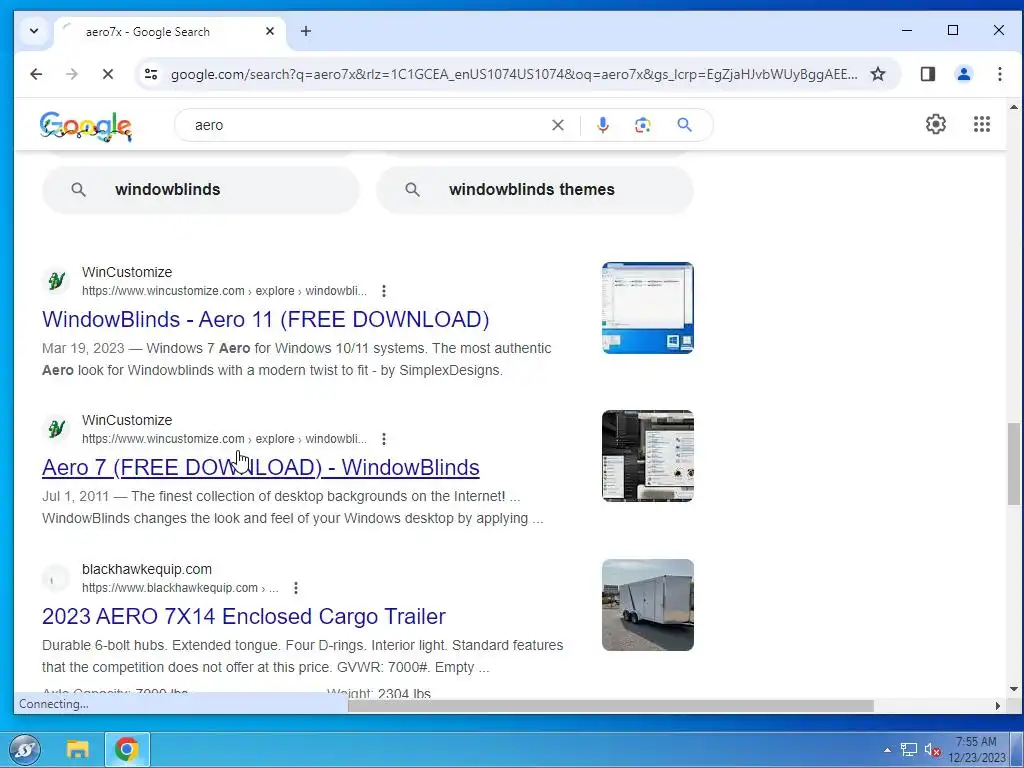Start voice search with the microphone
Viewport: 1024px width, 768px height.
click(x=603, y=125)
